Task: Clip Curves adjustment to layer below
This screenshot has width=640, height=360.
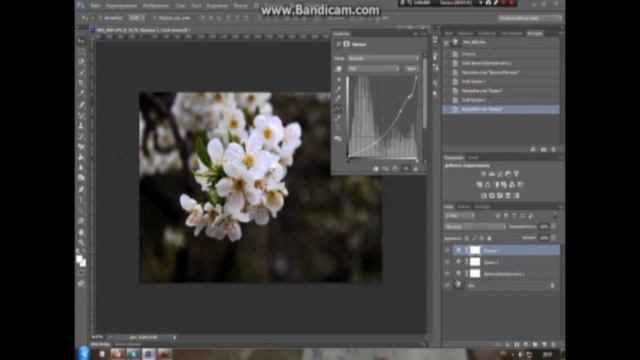Action: [x=375, y=169]
